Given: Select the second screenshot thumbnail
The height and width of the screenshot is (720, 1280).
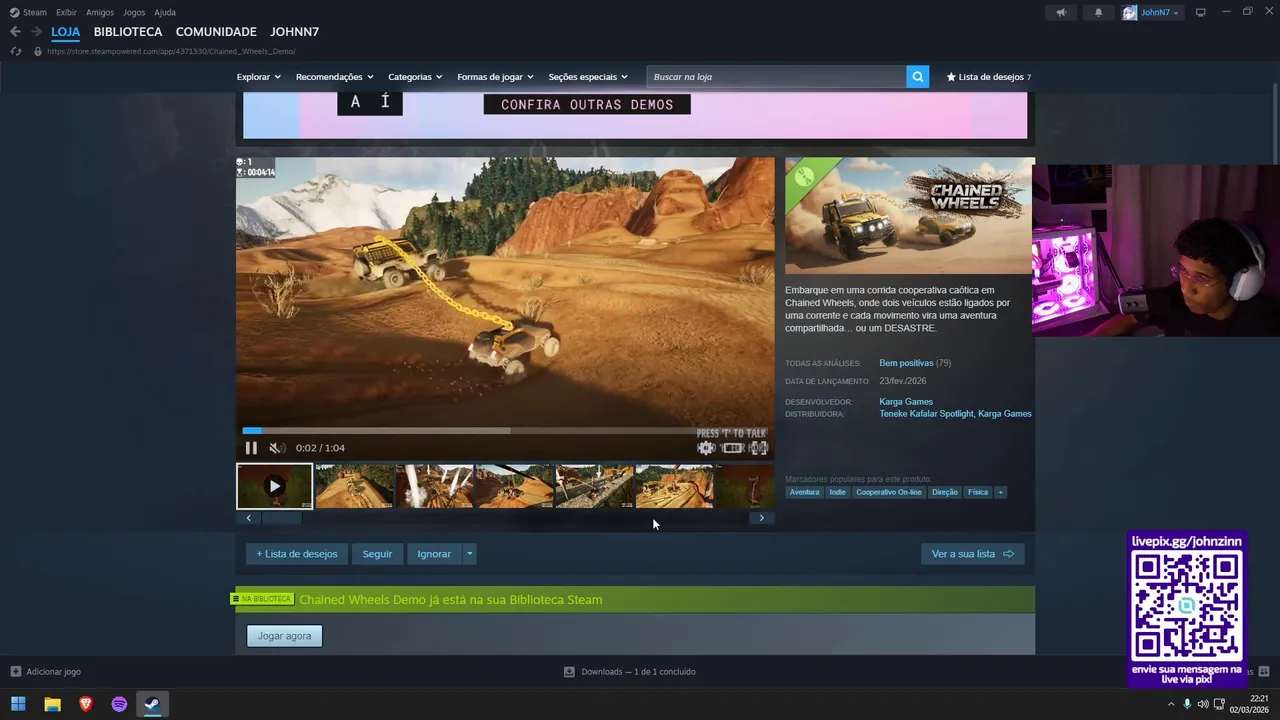Looking at the screenshot, I should 355,486.
